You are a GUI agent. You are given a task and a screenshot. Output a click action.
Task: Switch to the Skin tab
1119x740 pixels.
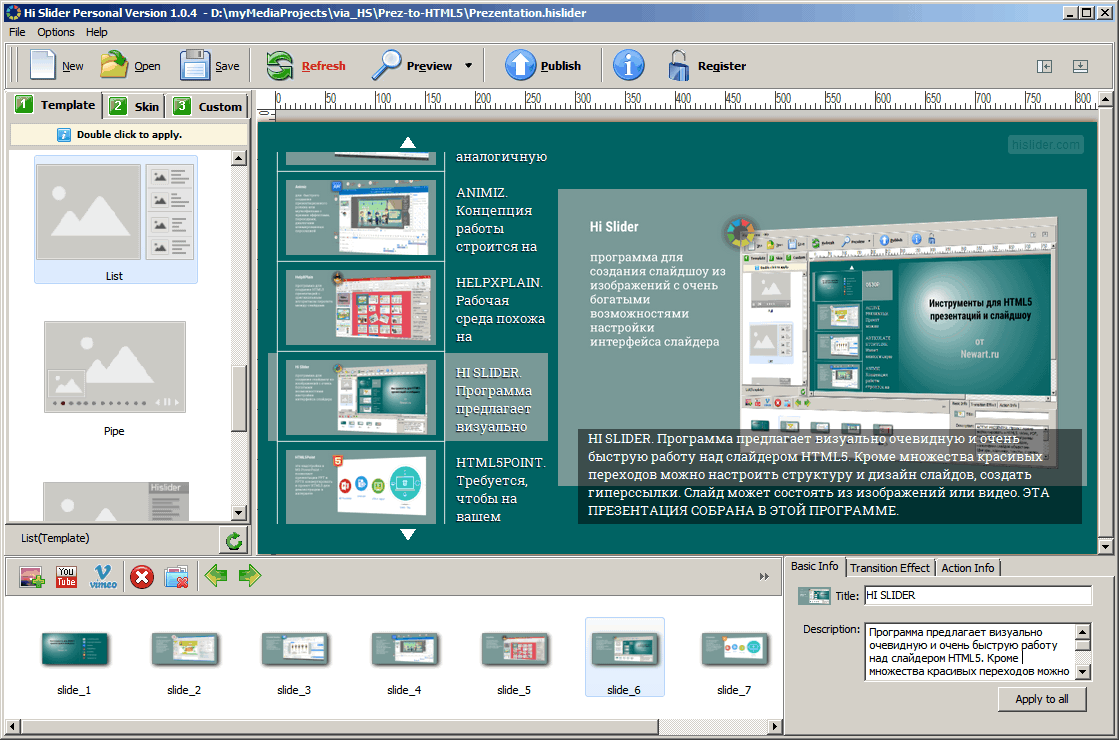pos(135,106)
